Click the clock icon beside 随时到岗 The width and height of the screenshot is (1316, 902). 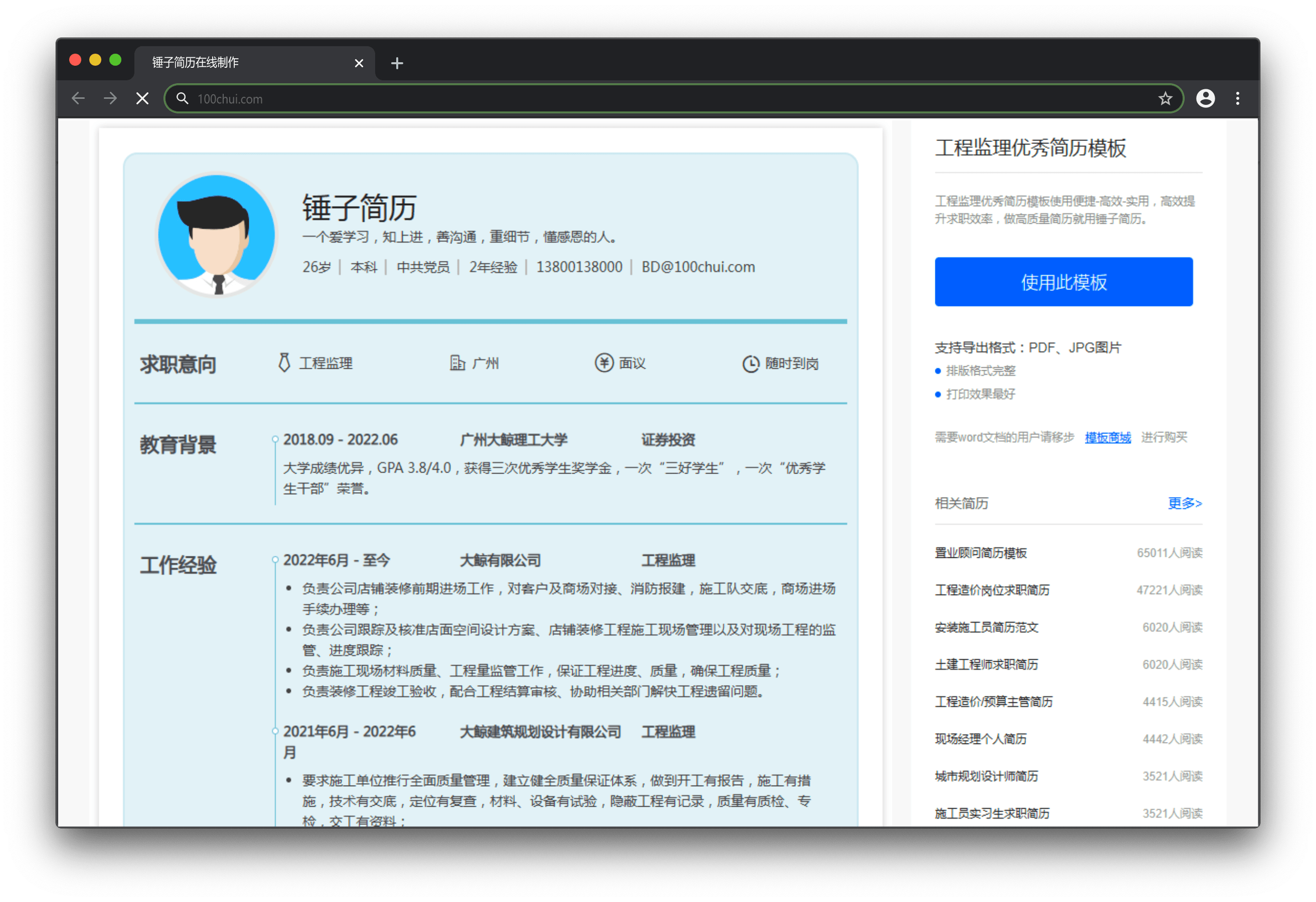tap(750, 363)
